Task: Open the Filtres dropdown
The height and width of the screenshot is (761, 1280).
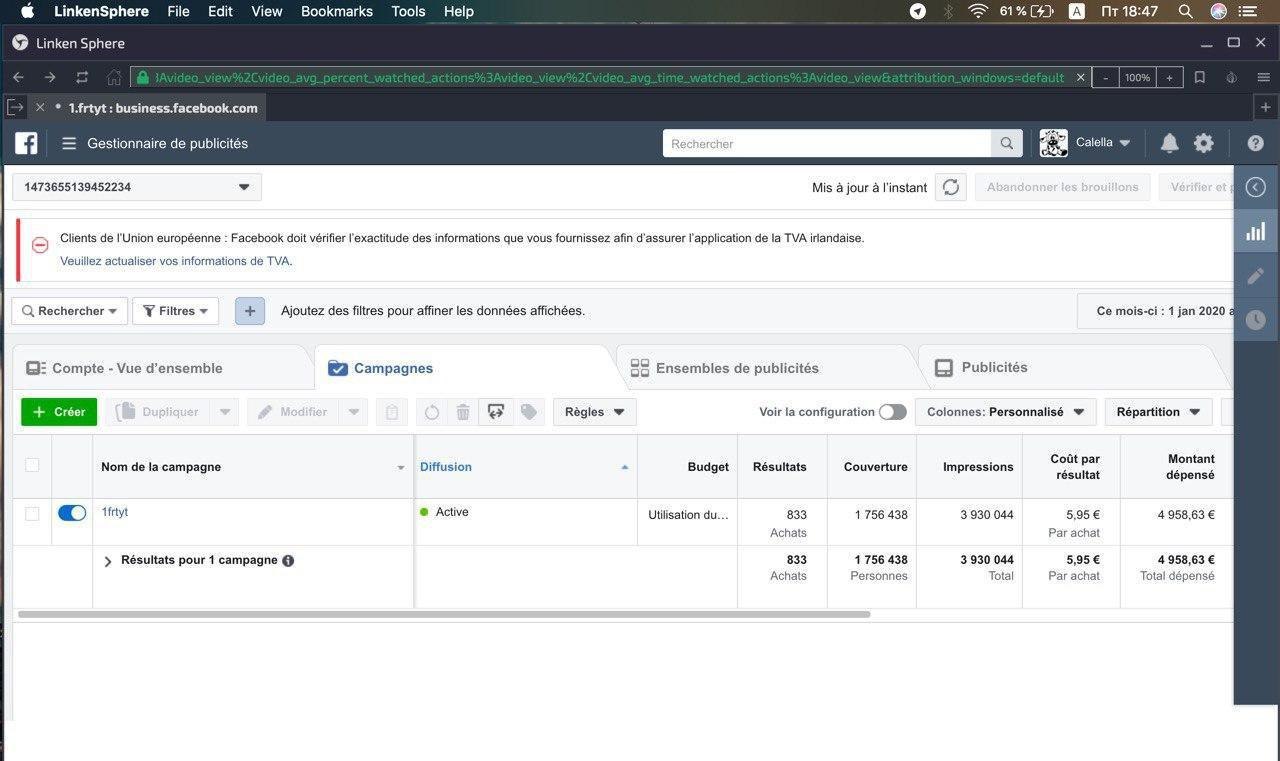Action: (x=176, y=311)
